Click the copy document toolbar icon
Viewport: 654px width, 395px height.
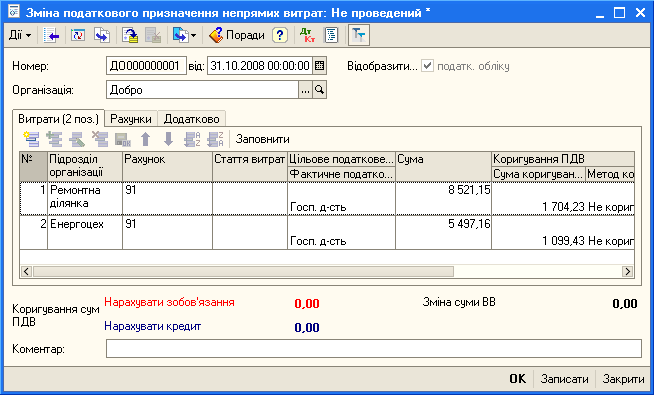click(102, 35)
